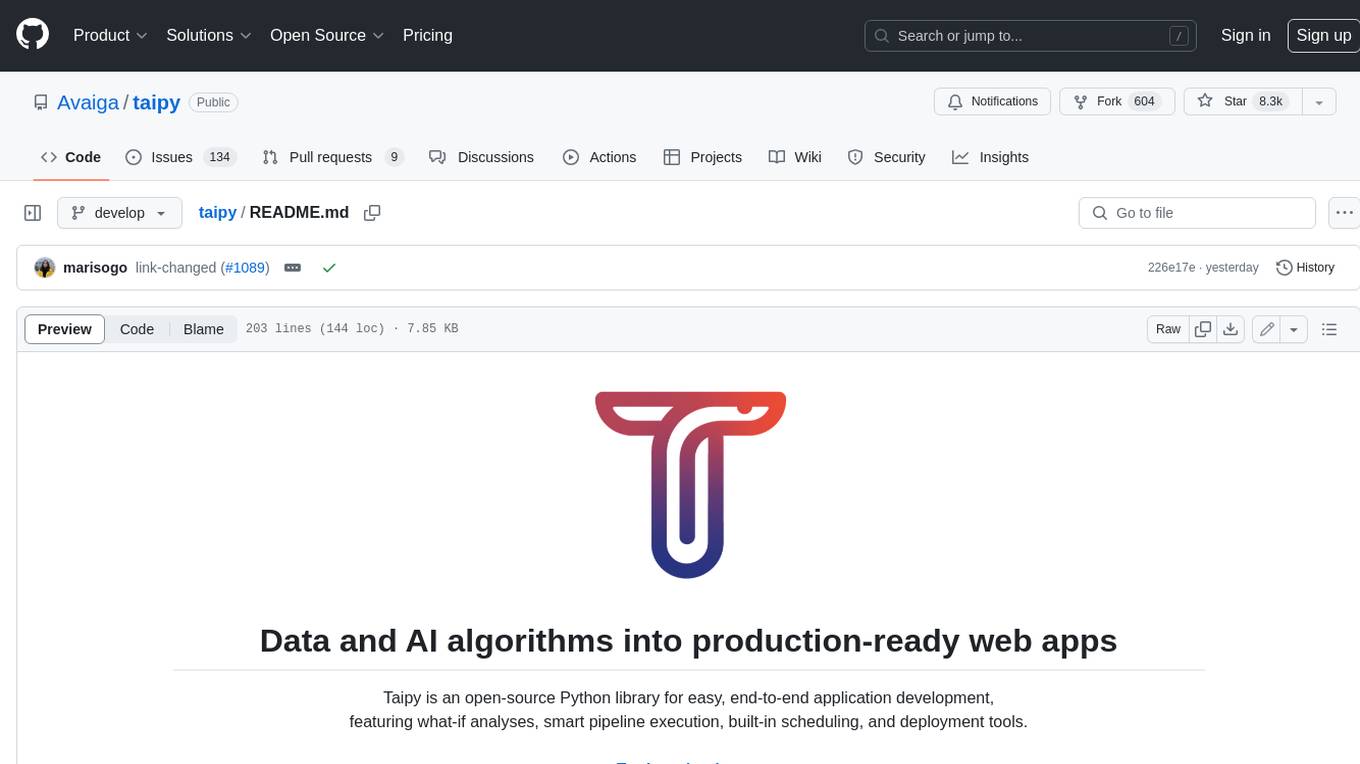The height and width of the screenshot is (764, 1360).
Task: View the commit checks status checkmark
Action: point(329,268)
